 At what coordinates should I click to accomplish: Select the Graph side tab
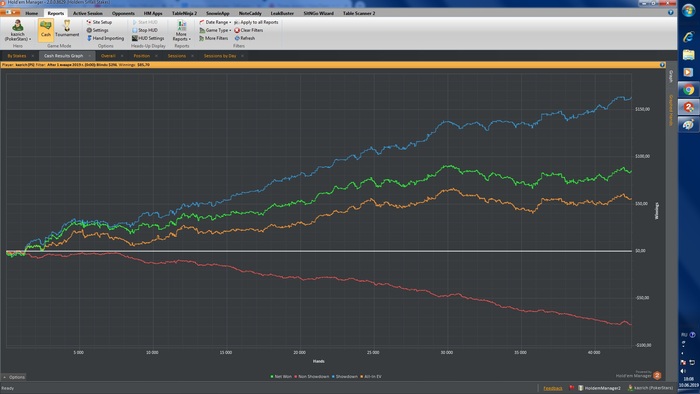[671, 76]
